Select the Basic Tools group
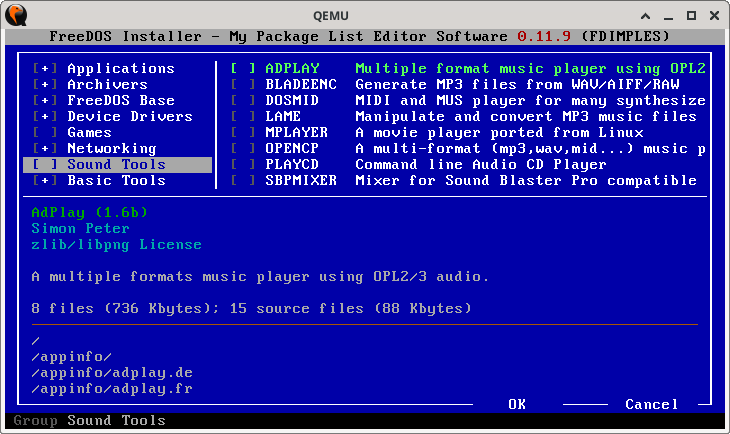Screen dimensions: 730x434 click(x=116, y=180)
